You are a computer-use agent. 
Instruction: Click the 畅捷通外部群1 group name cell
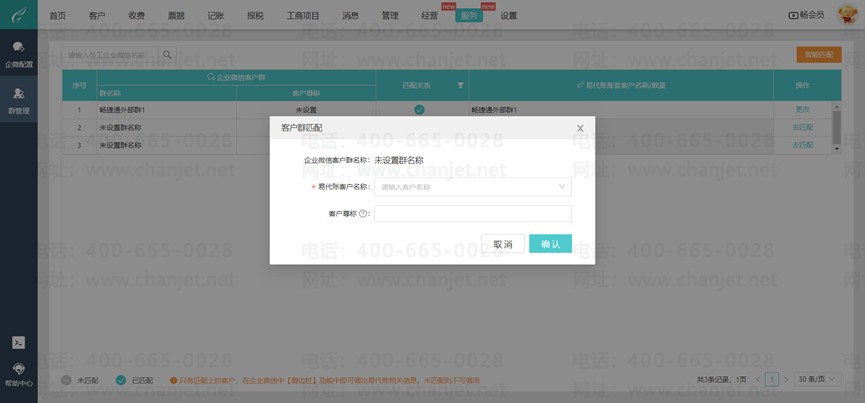(167, 110)
